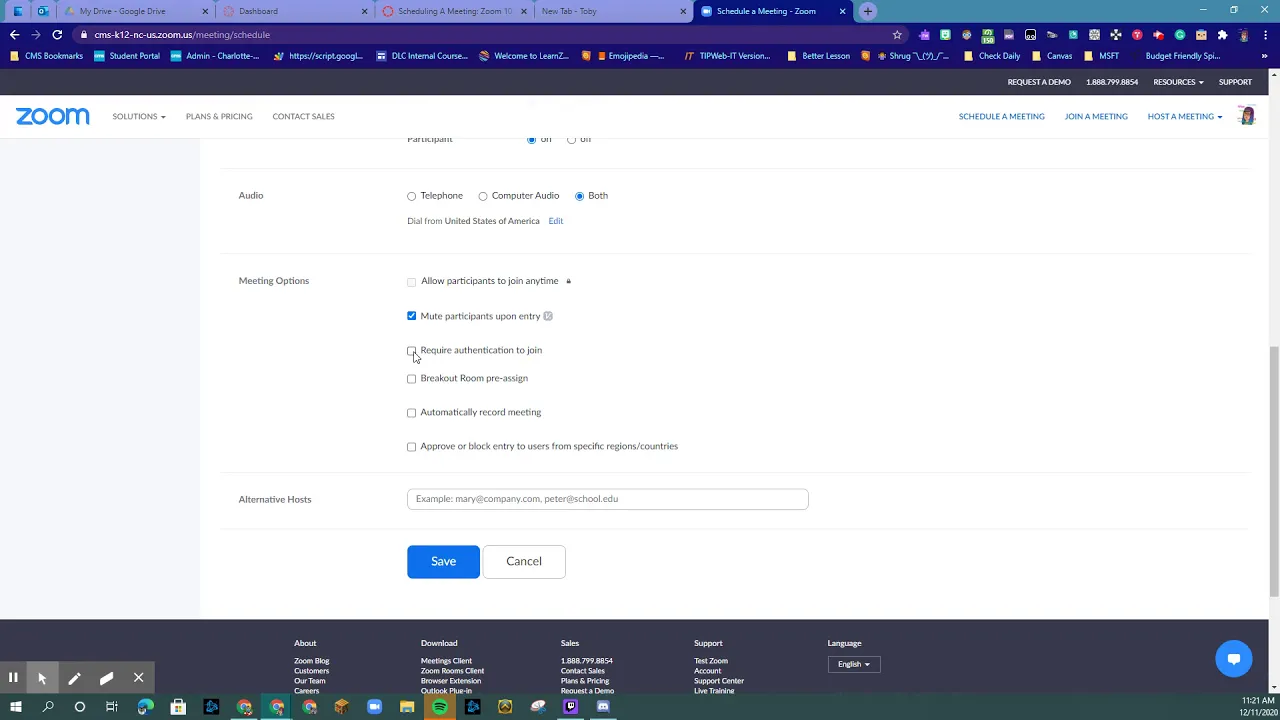This screenshot has width=1280, height=720.
Task: Open Zoom Blog footer link
Action: click(x=311, y=661)
